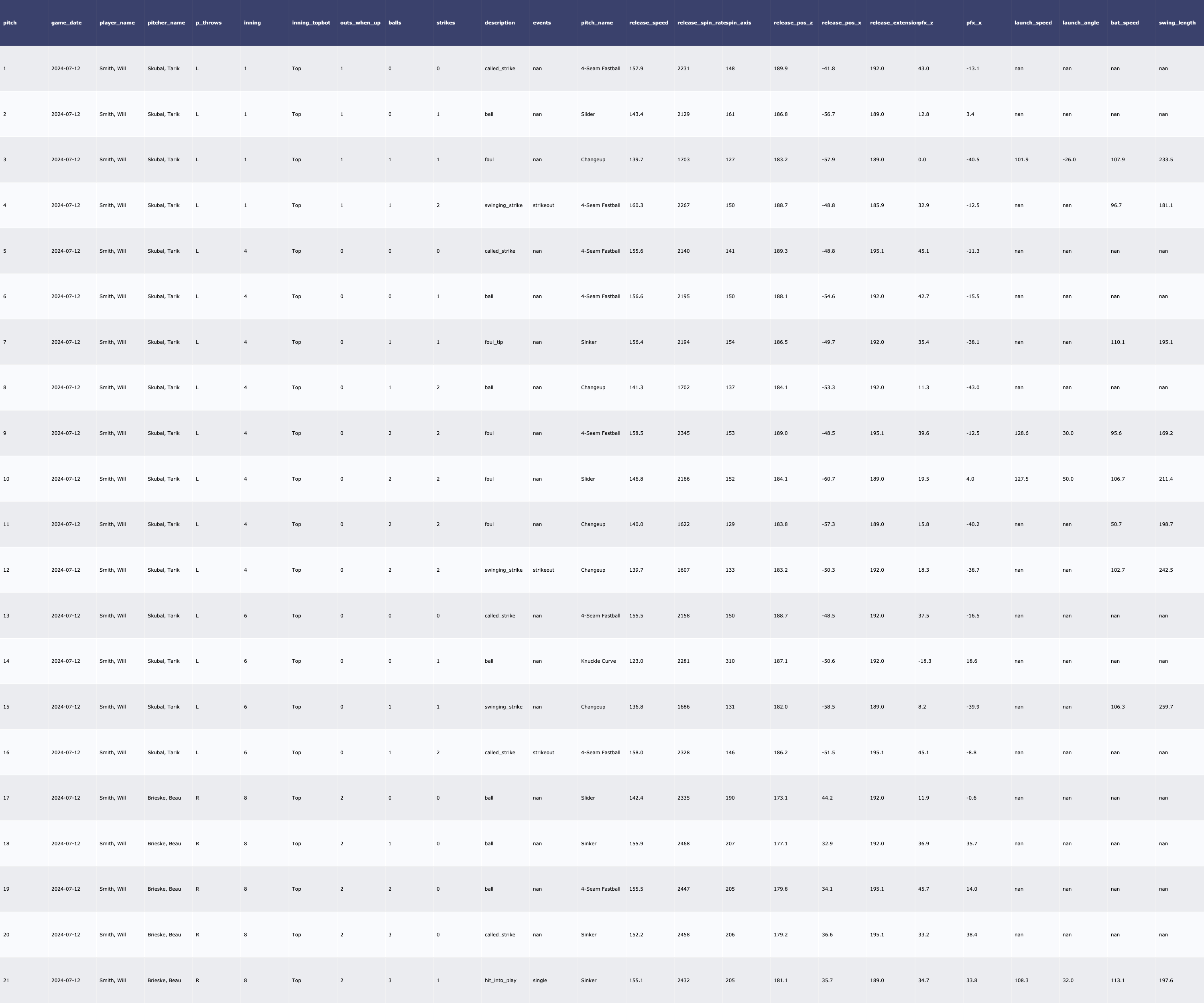
Task: Click the swing_length column header
Action: (x=1176, y=23)
